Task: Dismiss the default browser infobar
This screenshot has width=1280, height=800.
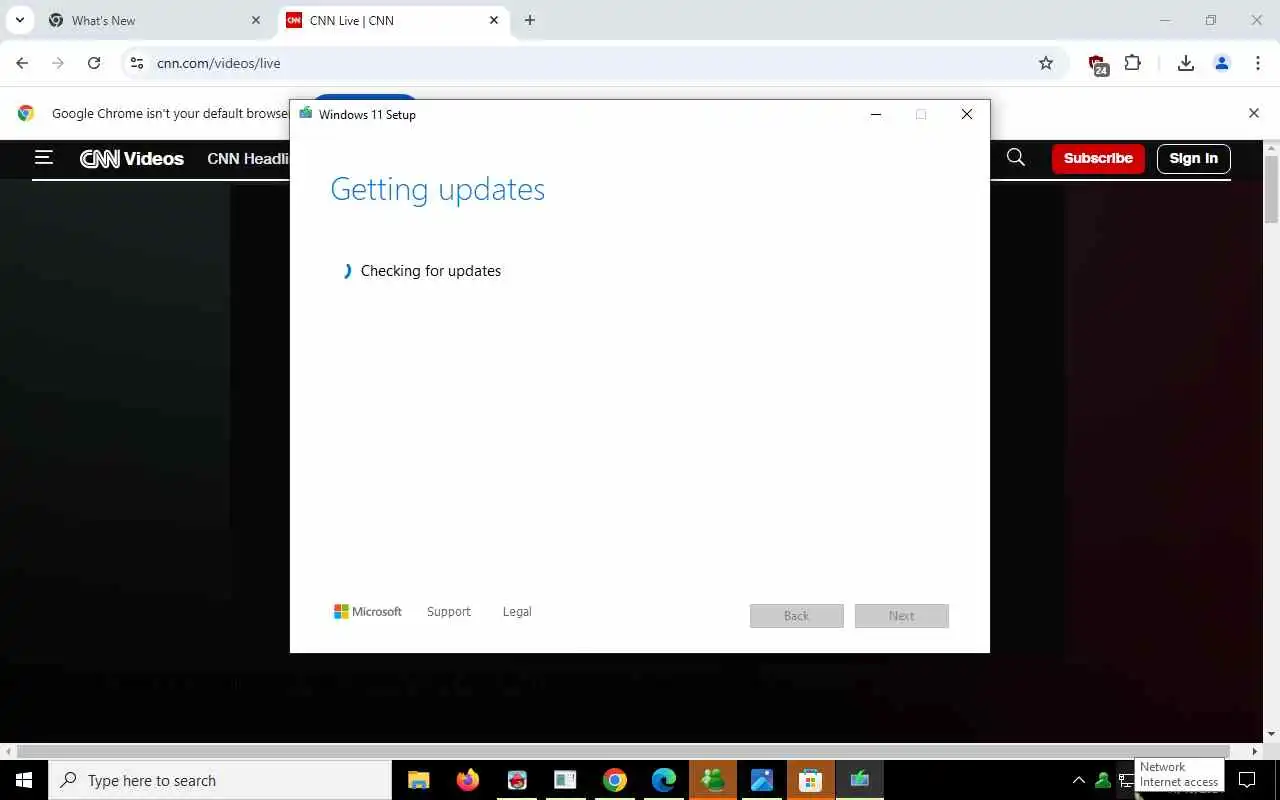Action: [x=1254, y=113]
